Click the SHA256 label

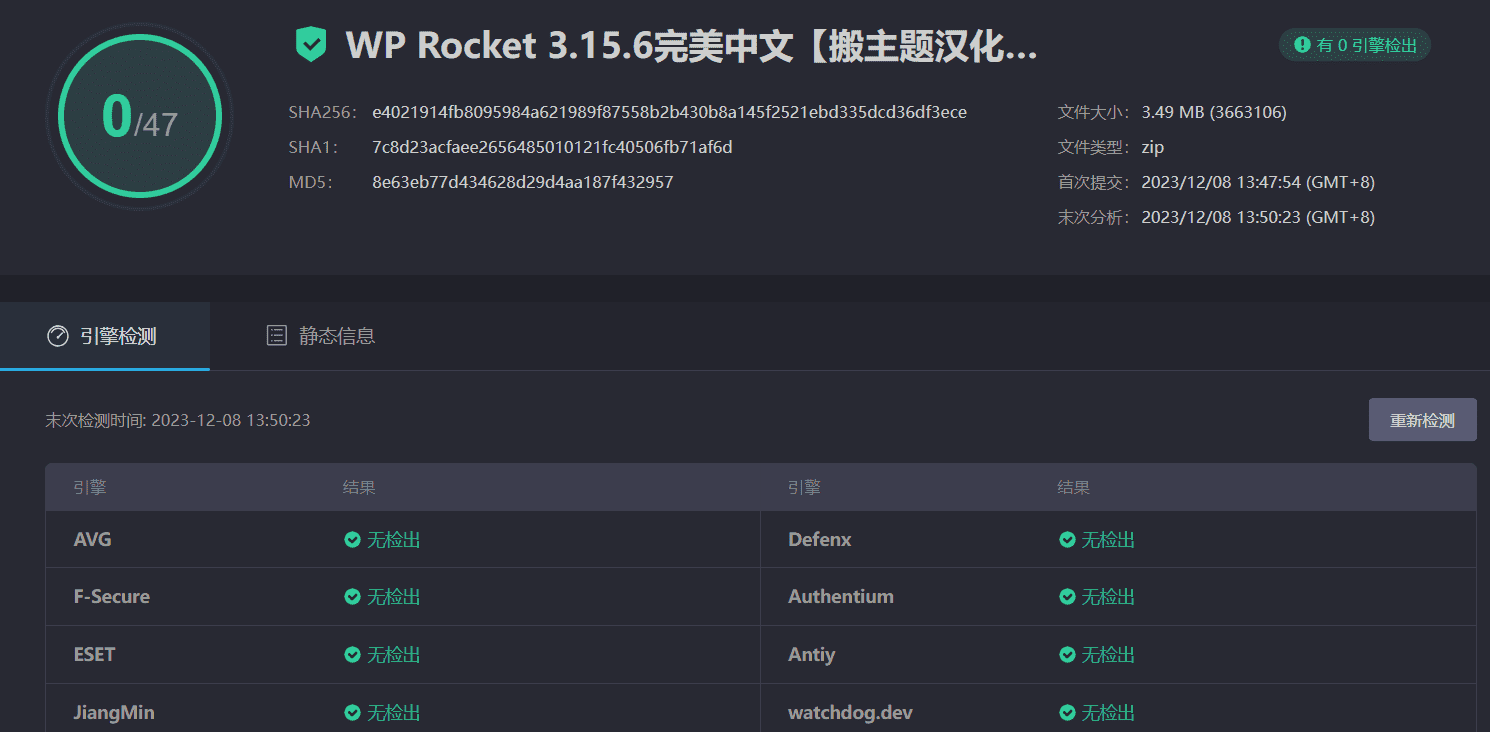(322, 112)
